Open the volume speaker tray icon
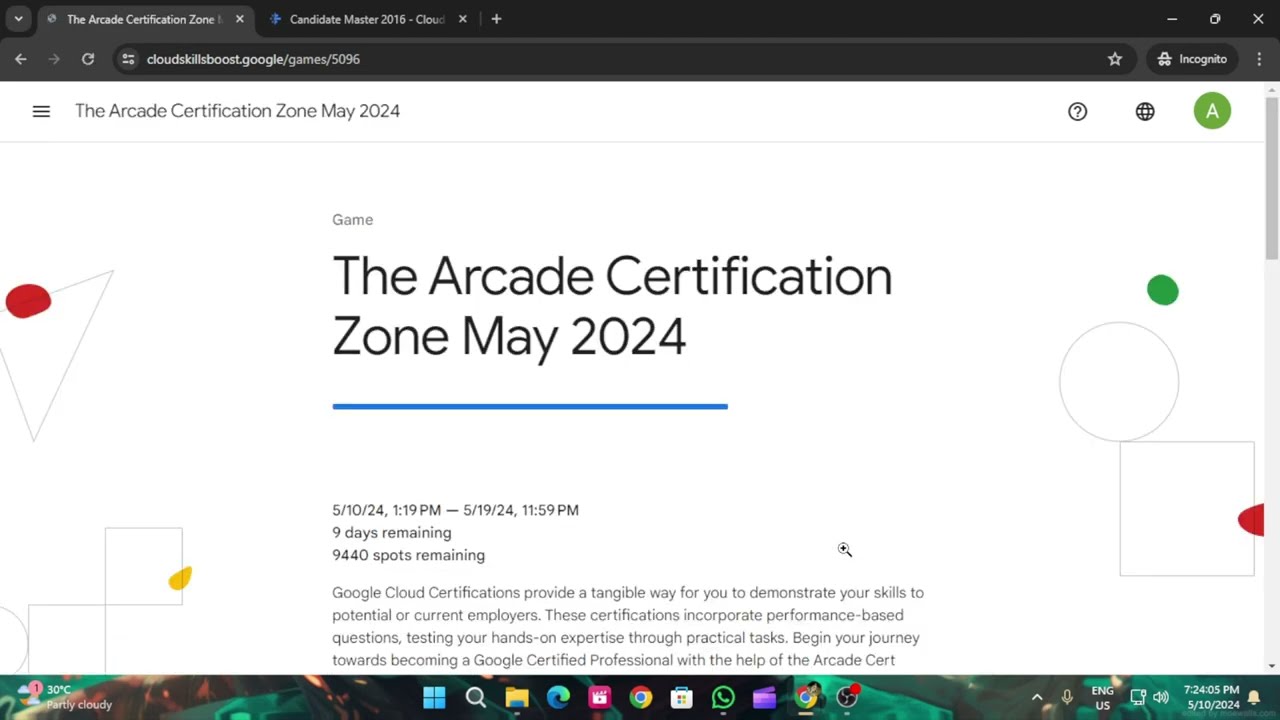Image resolution: width=1280 pixels, height=720 pixels. [1161, 697]
